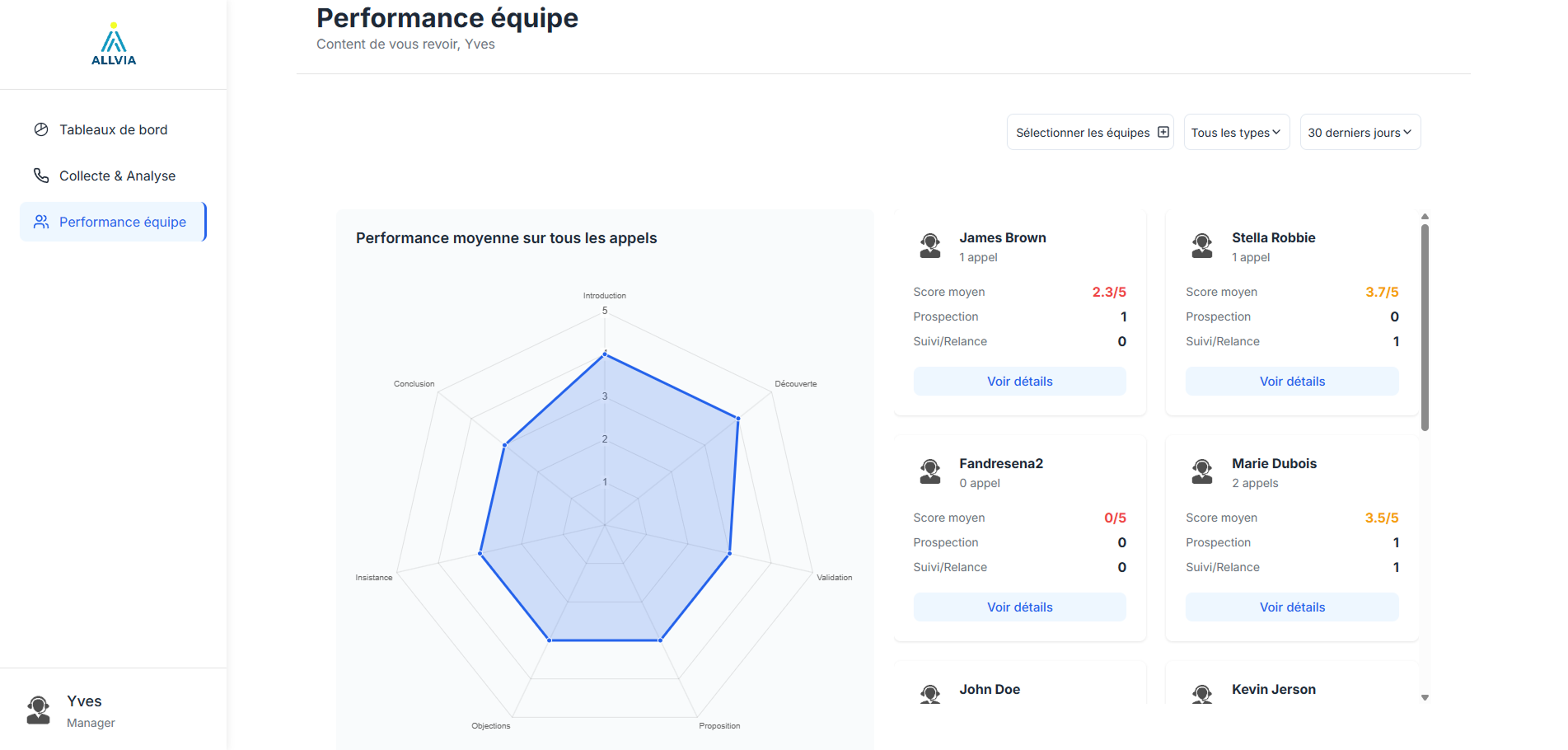View details for James Brown

[1019, 382]
